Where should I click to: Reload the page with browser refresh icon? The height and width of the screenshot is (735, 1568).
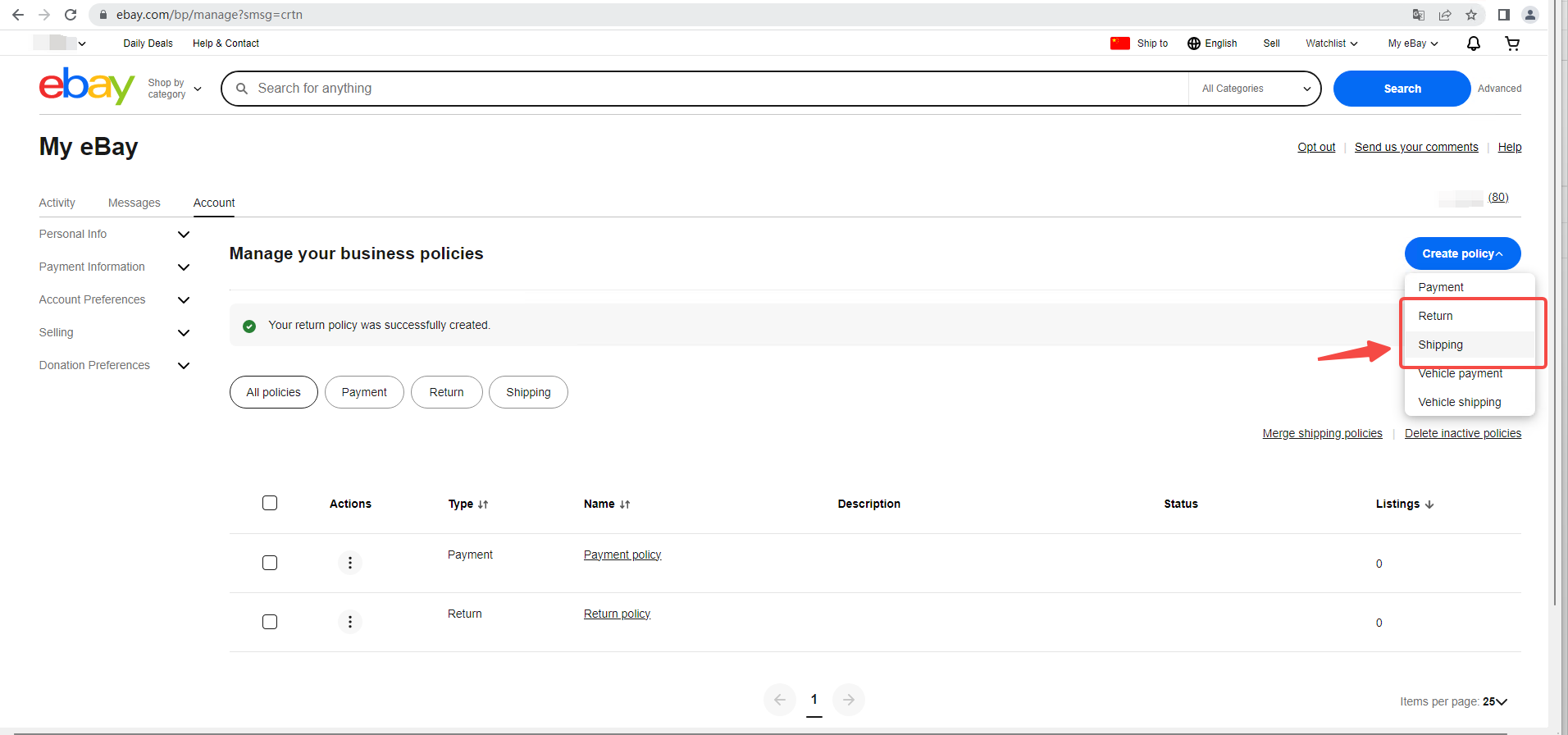pos(71,15)
